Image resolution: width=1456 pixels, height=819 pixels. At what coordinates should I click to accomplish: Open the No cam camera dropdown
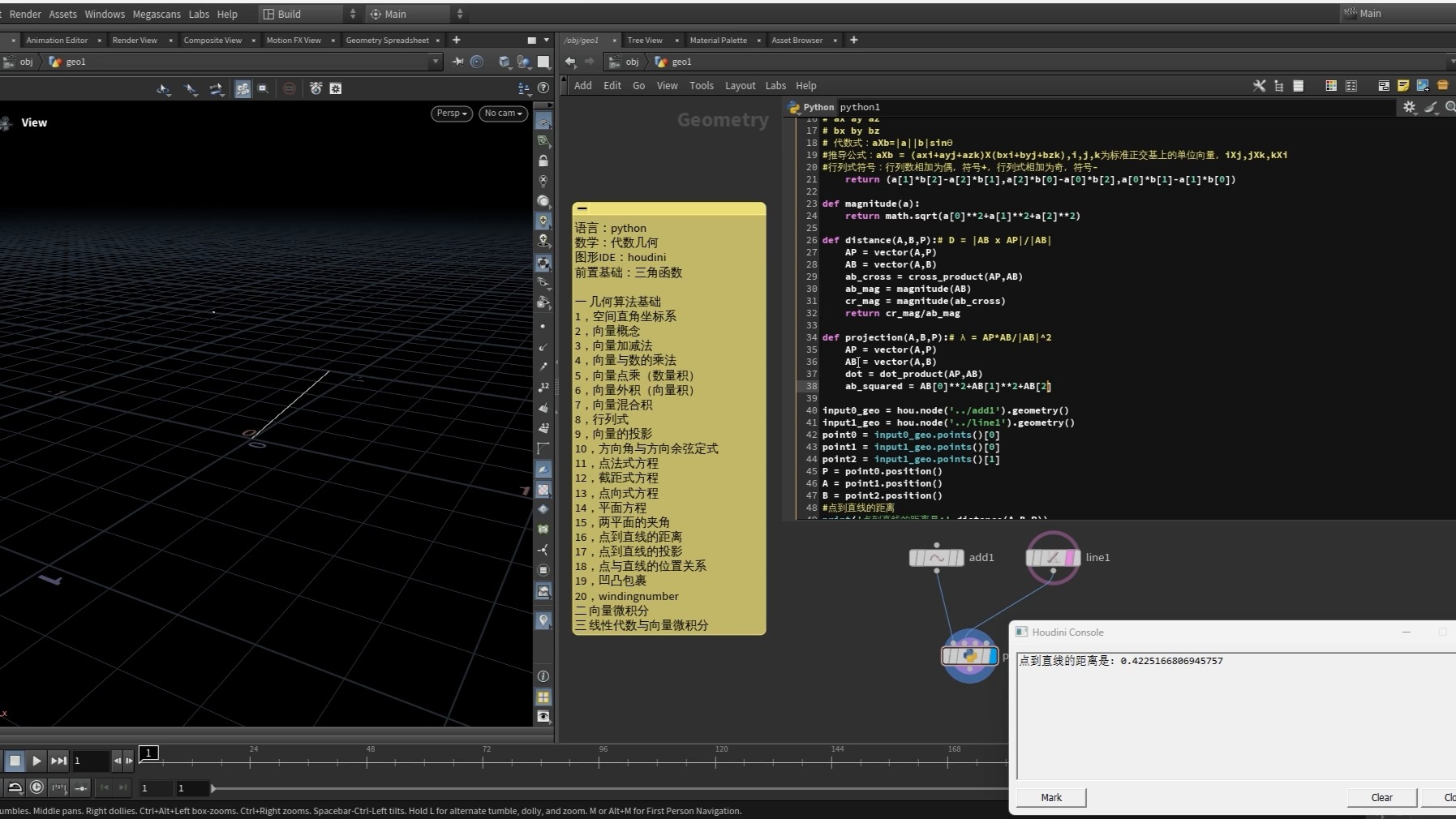(503, 114)
